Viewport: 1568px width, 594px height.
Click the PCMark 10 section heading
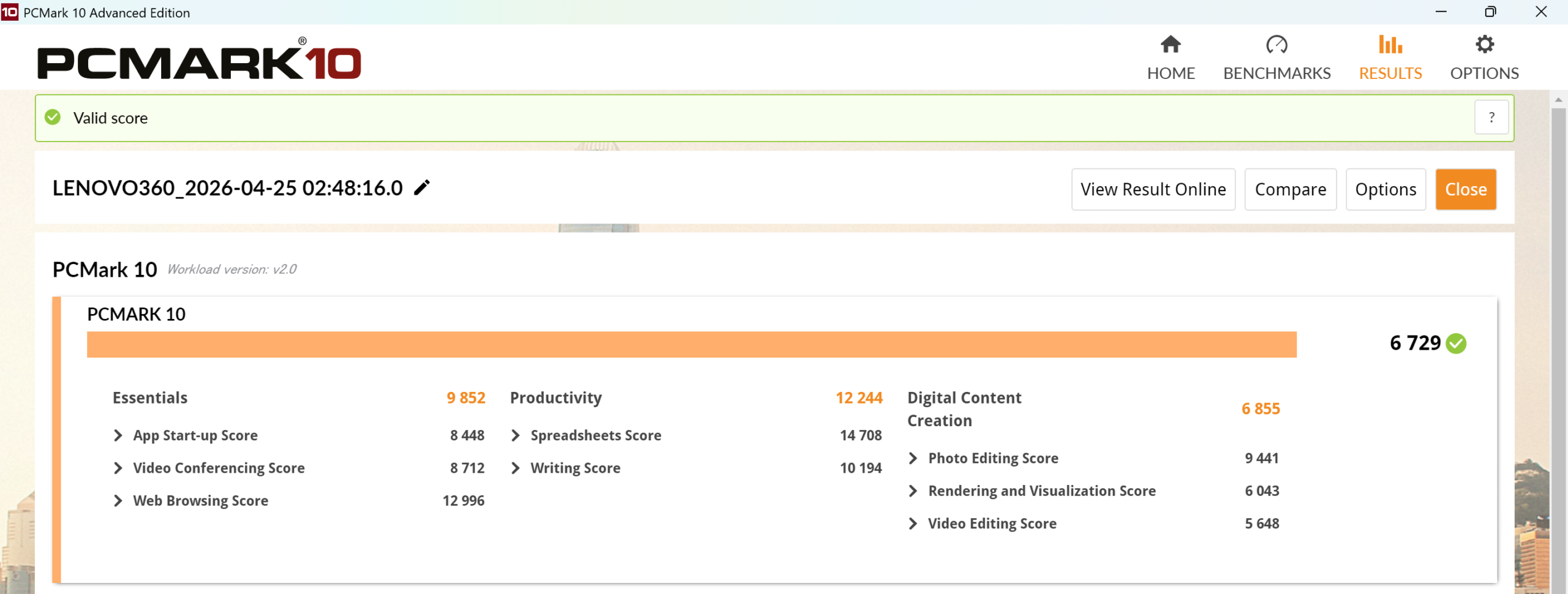pos(105,269)
